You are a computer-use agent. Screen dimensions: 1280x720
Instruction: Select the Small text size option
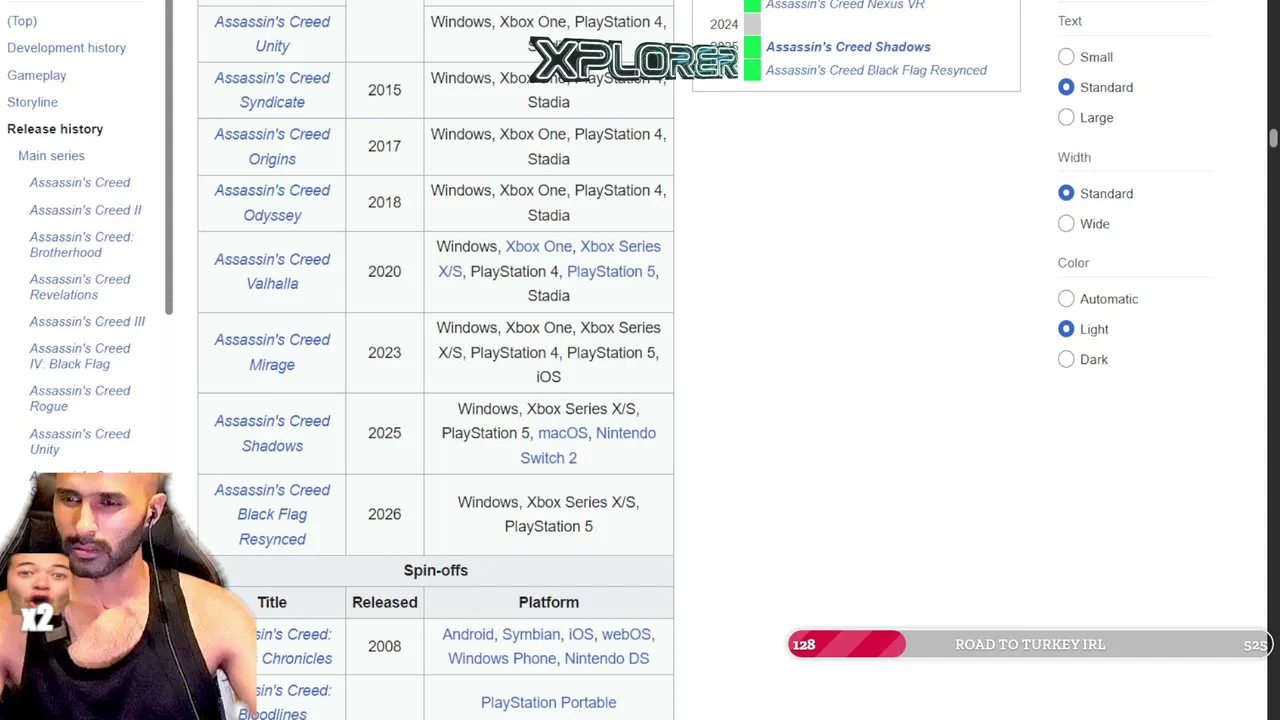click(1066, 57)
